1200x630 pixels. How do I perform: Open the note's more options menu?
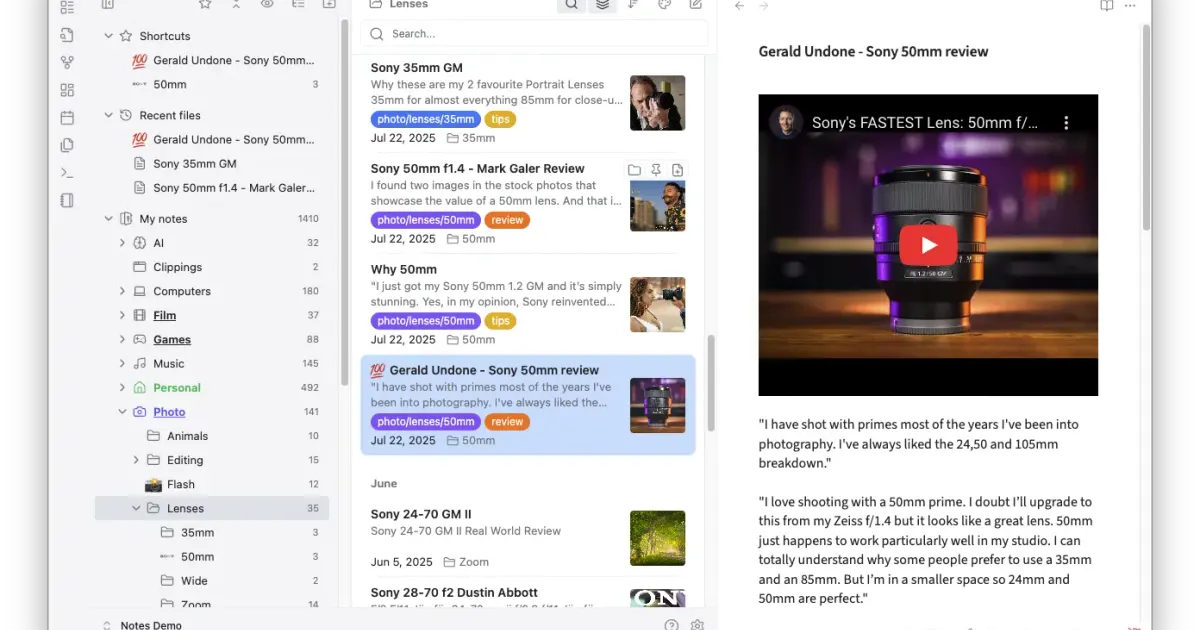[x=1131, y=6]
